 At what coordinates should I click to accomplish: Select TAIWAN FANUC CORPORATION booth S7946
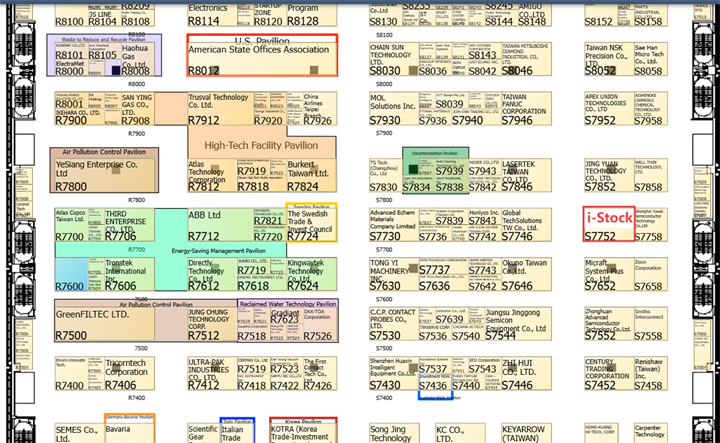(522, 108)
